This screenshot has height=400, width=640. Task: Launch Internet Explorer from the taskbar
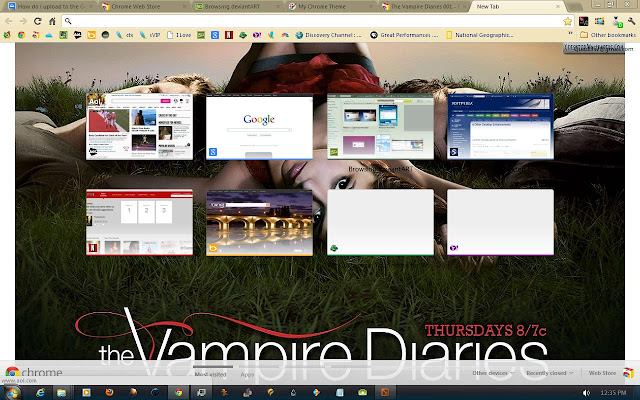coord(40,393)
